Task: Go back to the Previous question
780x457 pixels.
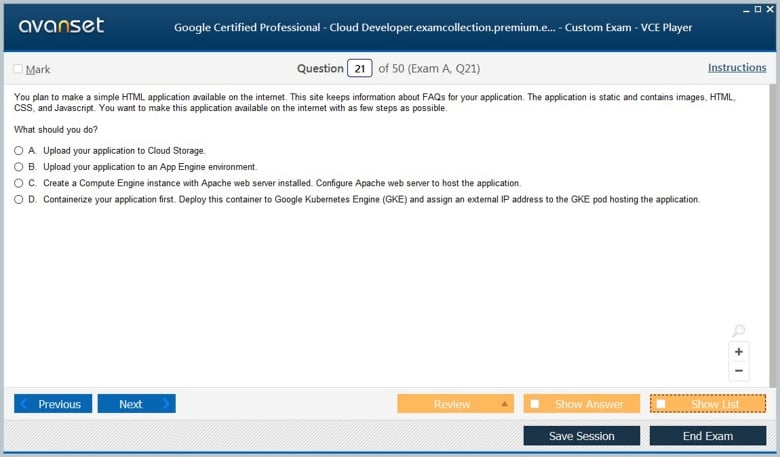Action: pos(53,404)
